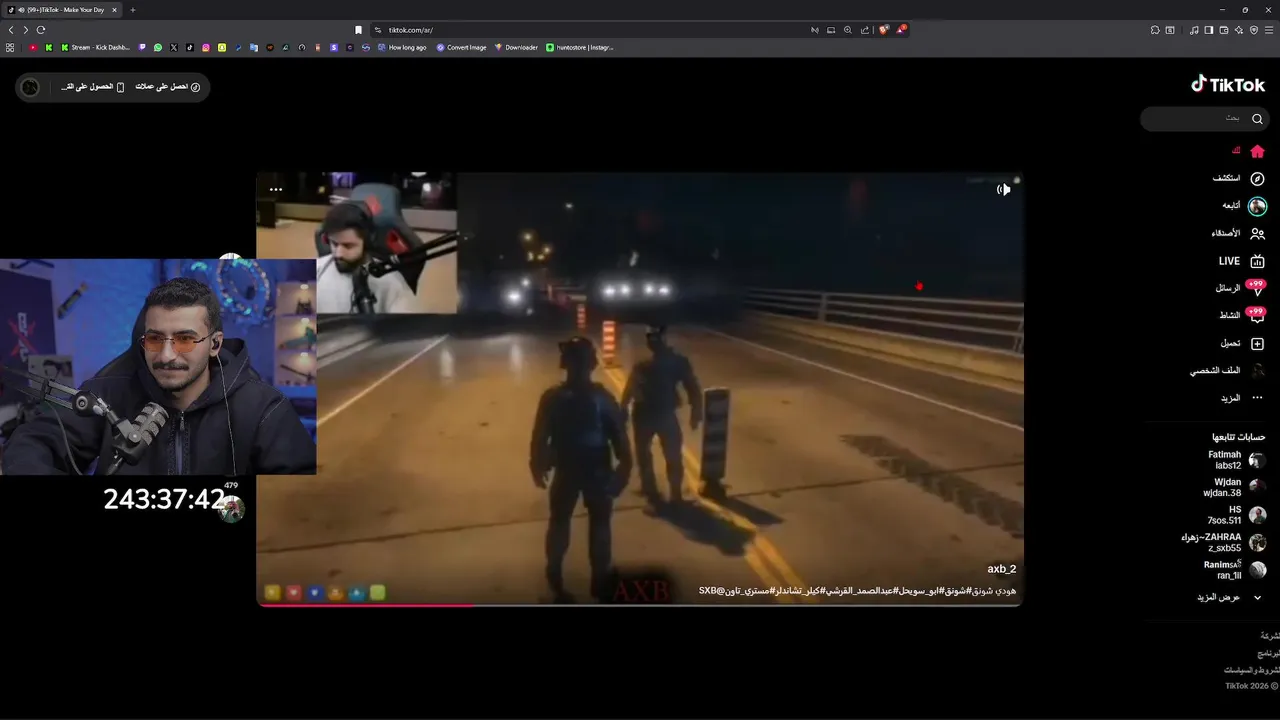The height and width of the screenshot is (720, 1280).
Task: Open the WhatsApp bookmark icon
Action: [x=158, y=47]
